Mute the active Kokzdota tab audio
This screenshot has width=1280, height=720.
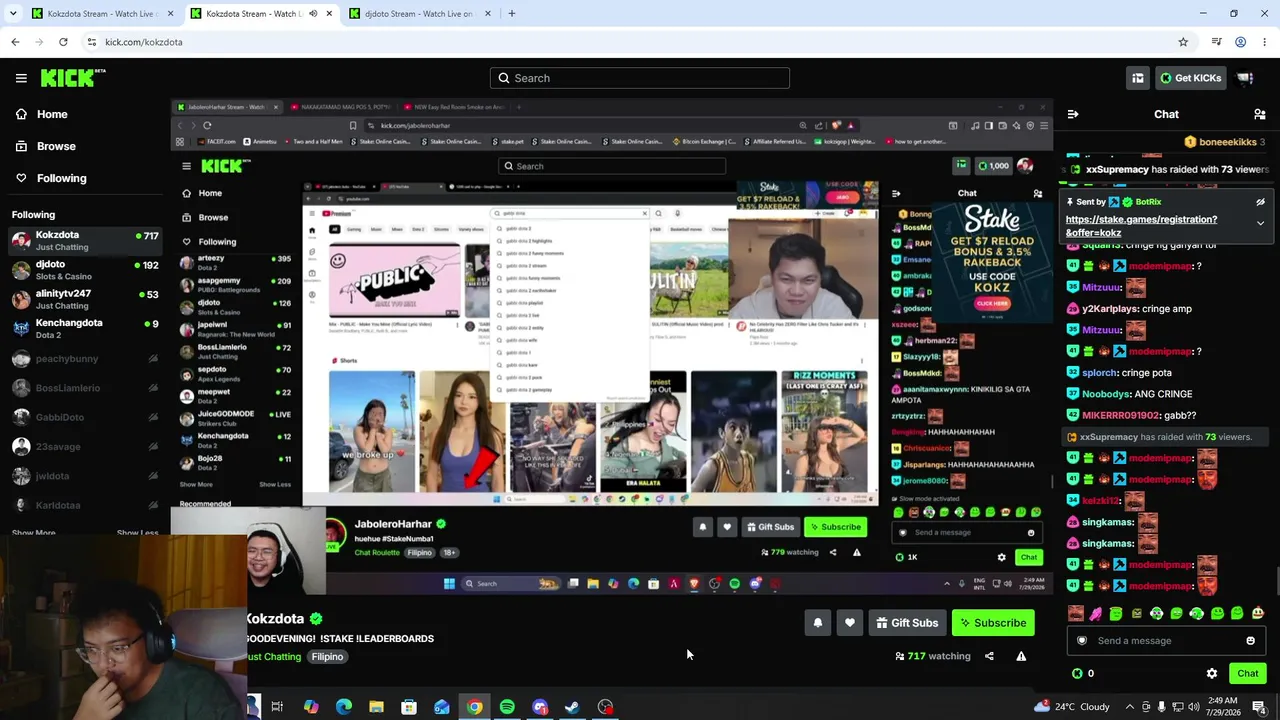313,14
